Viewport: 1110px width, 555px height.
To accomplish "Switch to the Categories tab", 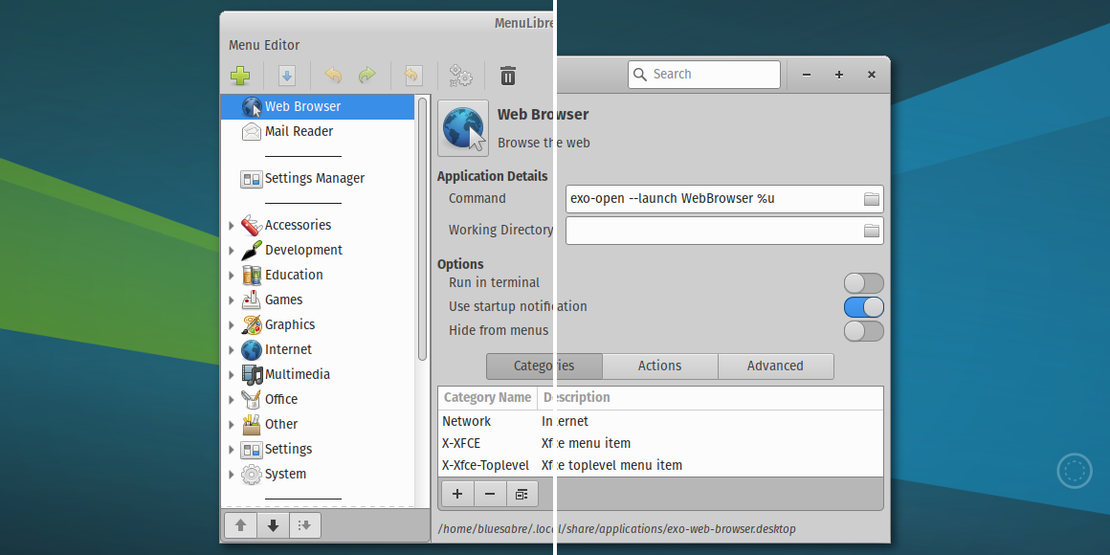I will click(544, 366).
